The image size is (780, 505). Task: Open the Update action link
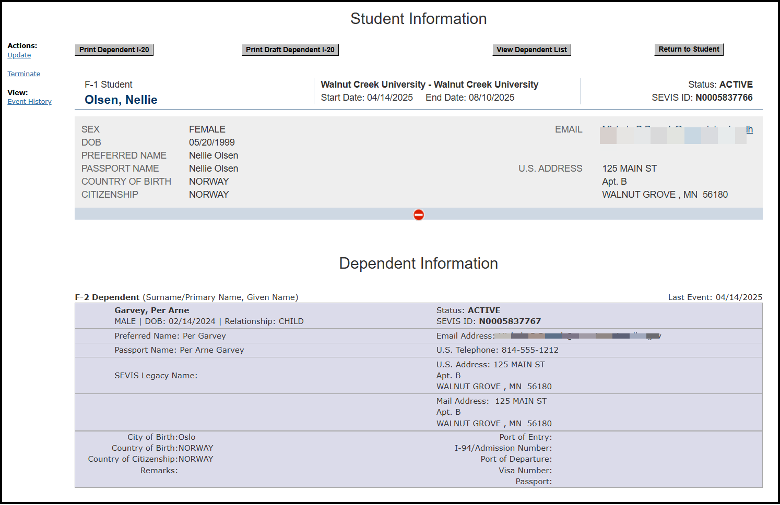click(x=19, y=55)
